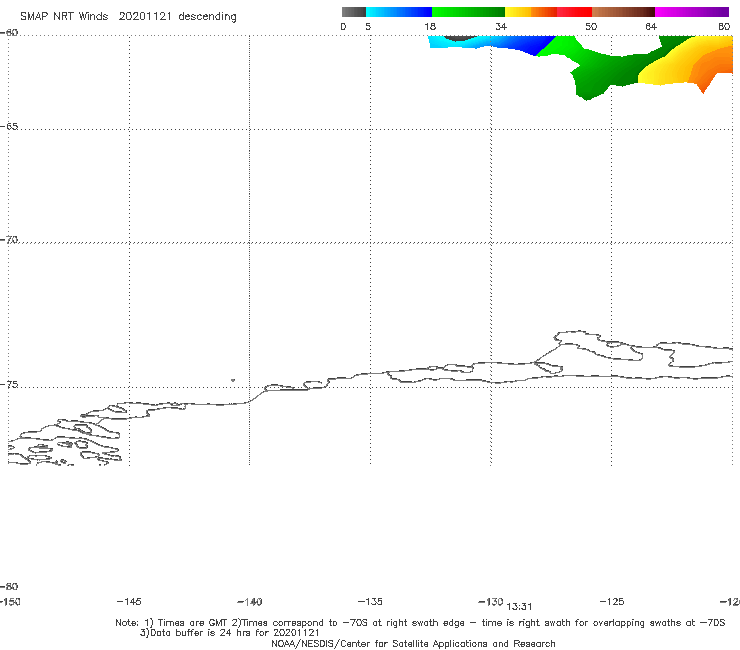Image resolution: width=740 pixels, height=650 pixels.
Task: Click the longitude label '-130'
Action: (491, 602)
